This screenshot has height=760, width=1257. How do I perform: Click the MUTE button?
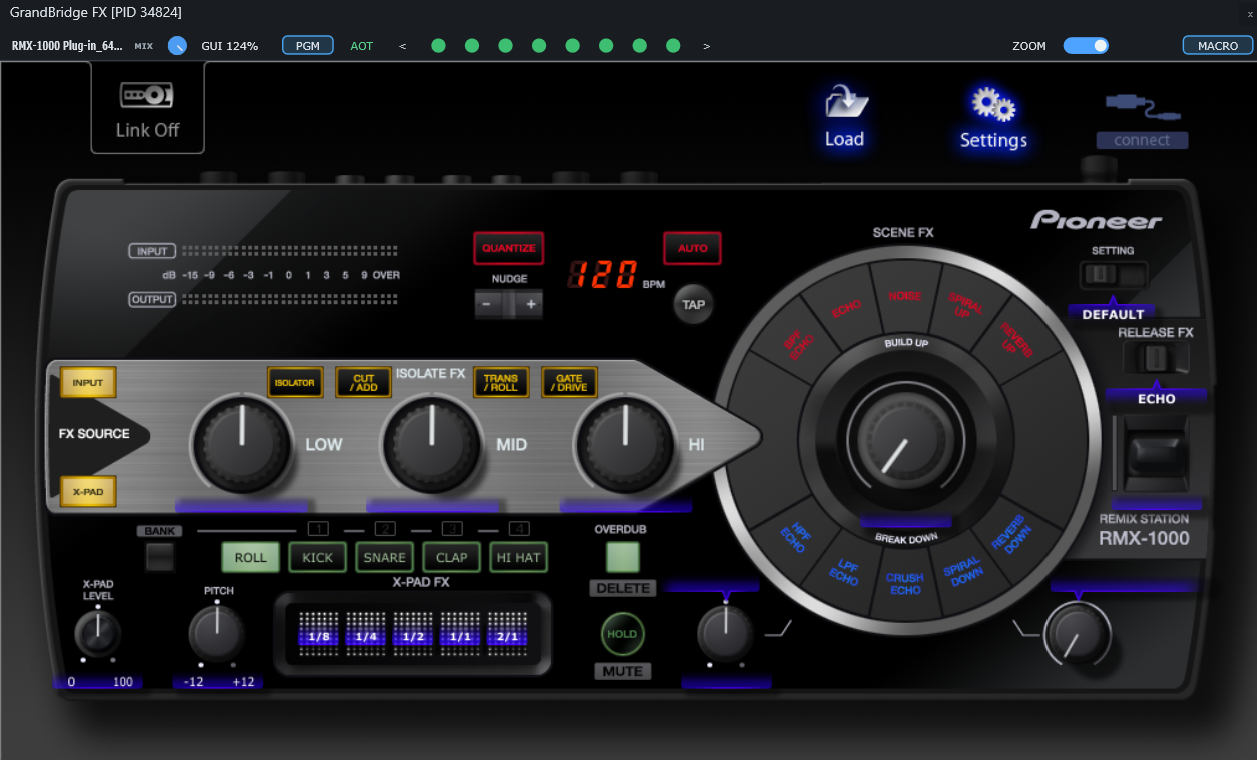[622, 671]
